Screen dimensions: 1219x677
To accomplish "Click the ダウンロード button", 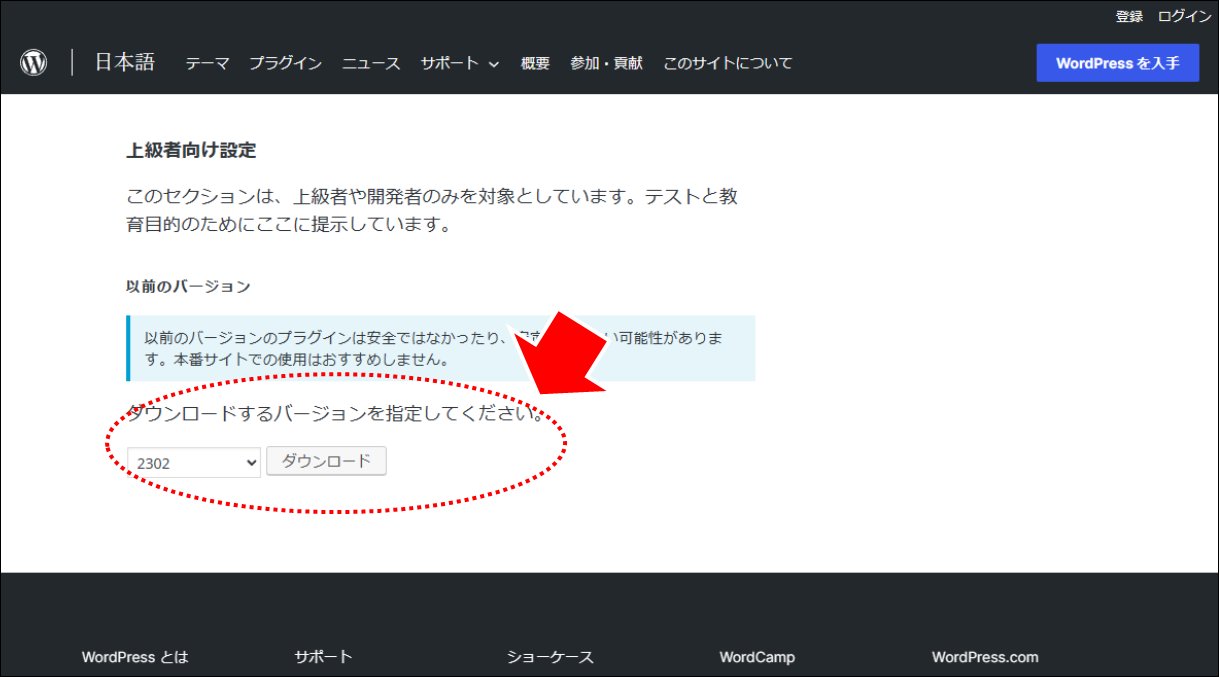I will click(326, 461).
